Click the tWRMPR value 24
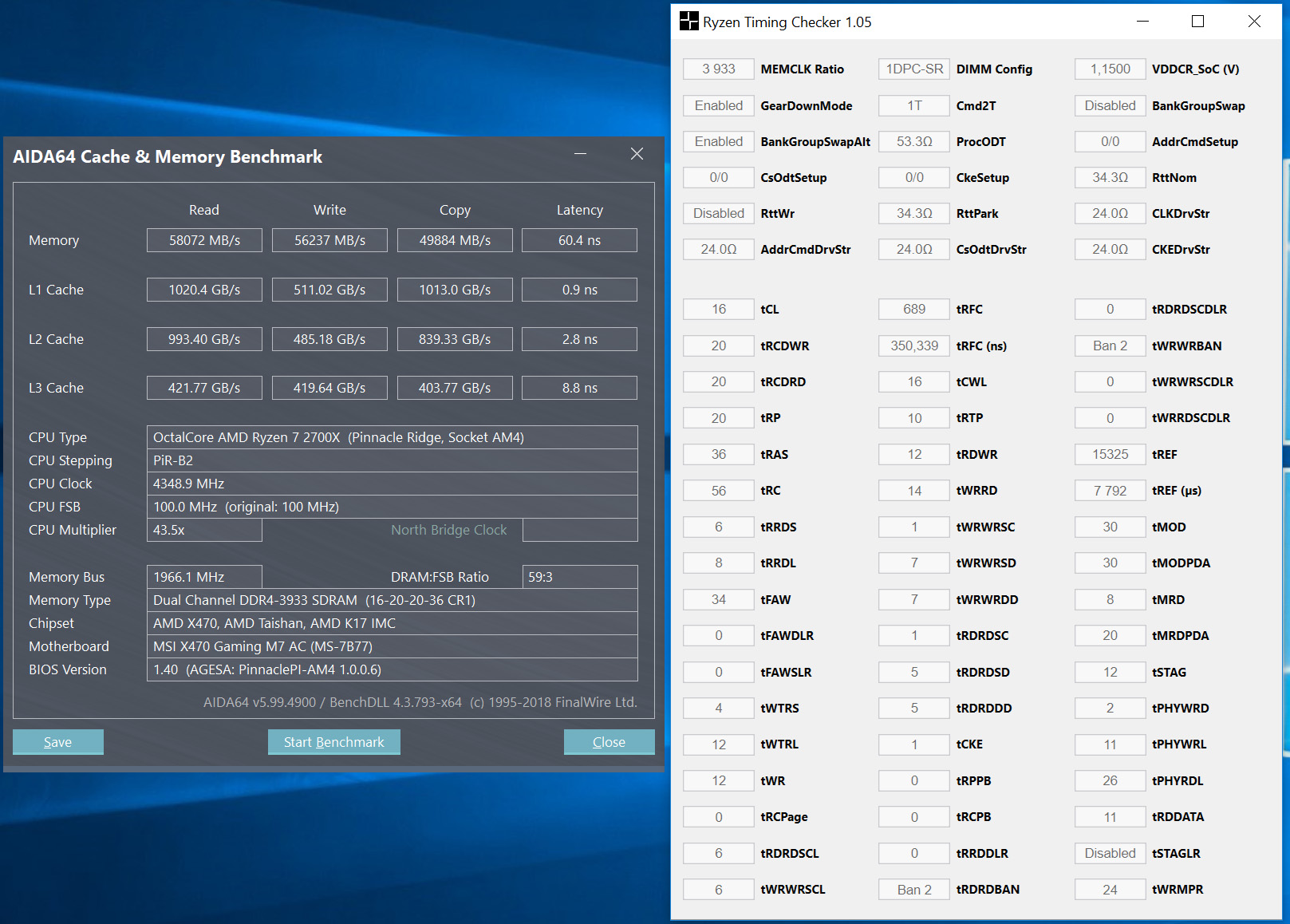This screenshot has height=924, width=1290. click(1111, 890)
